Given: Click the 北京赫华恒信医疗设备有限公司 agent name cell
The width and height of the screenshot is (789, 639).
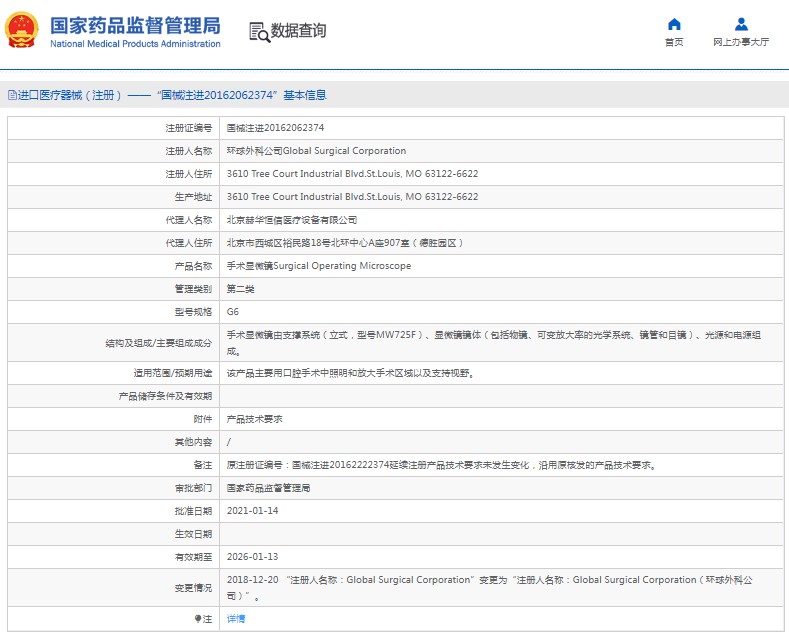Looking at the screenshot, I should (292, 220).
